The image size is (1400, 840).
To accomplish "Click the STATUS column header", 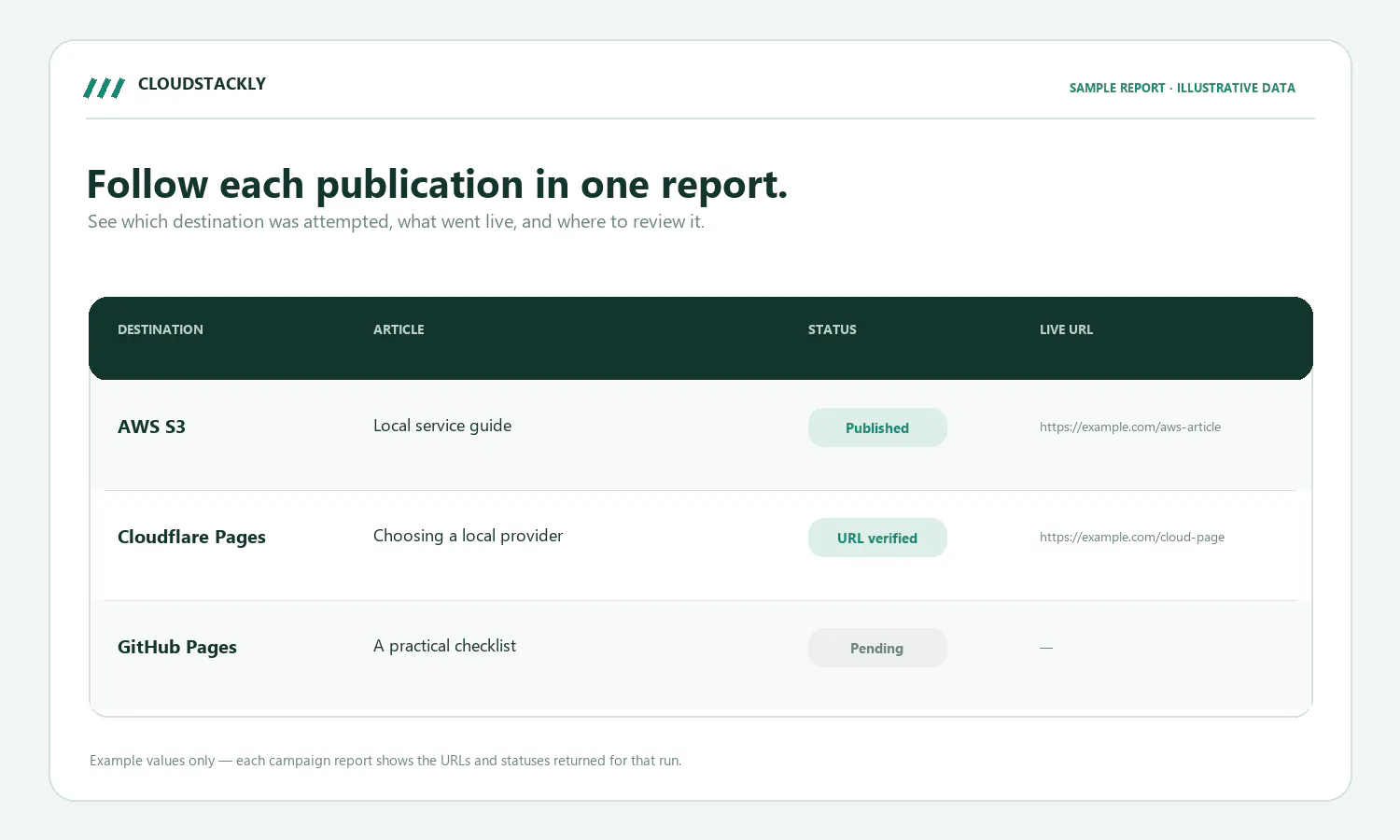I will pyautogui.click(x=833, y=329).
